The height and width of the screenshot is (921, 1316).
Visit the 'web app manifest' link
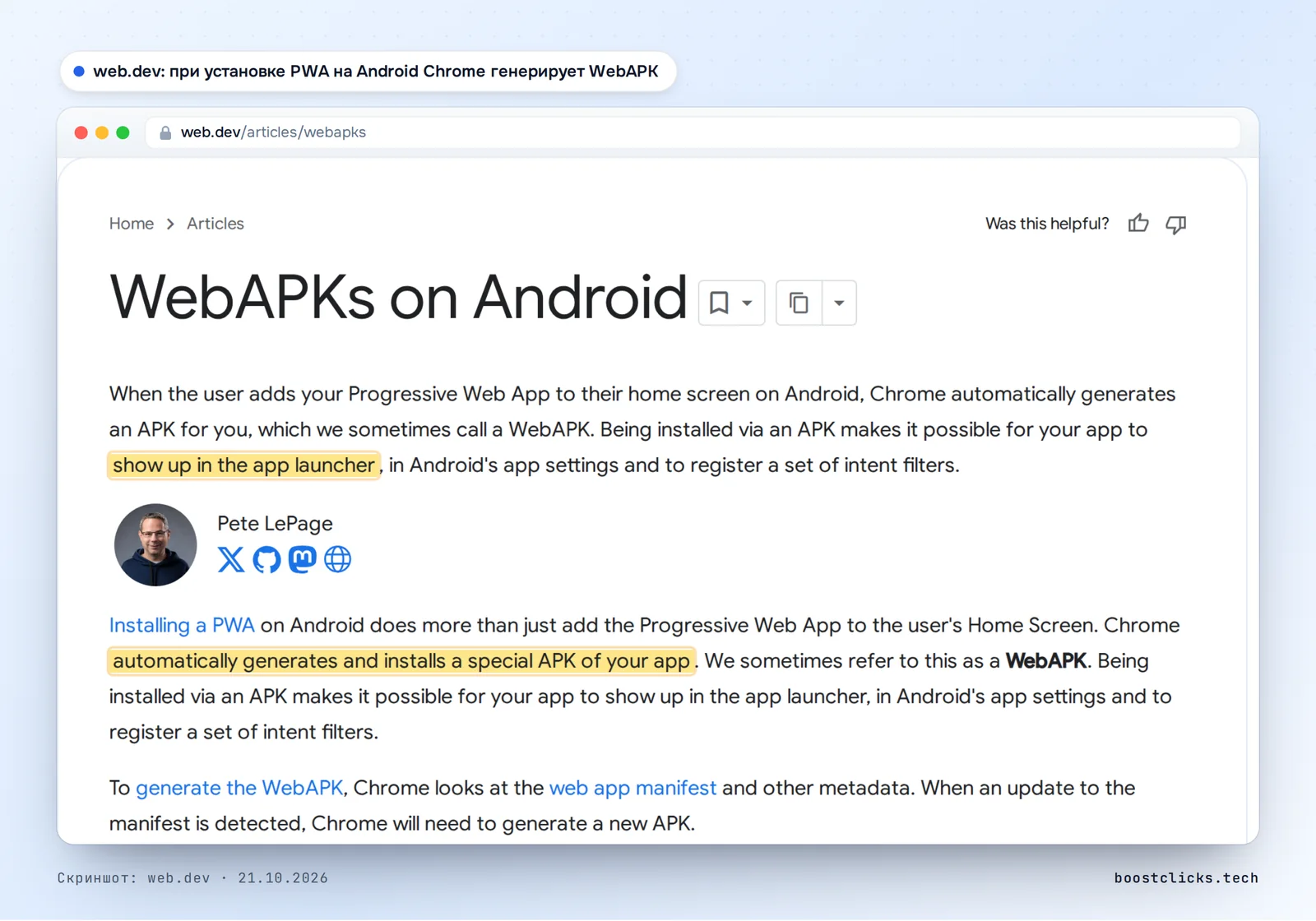(x=633, y=788)
